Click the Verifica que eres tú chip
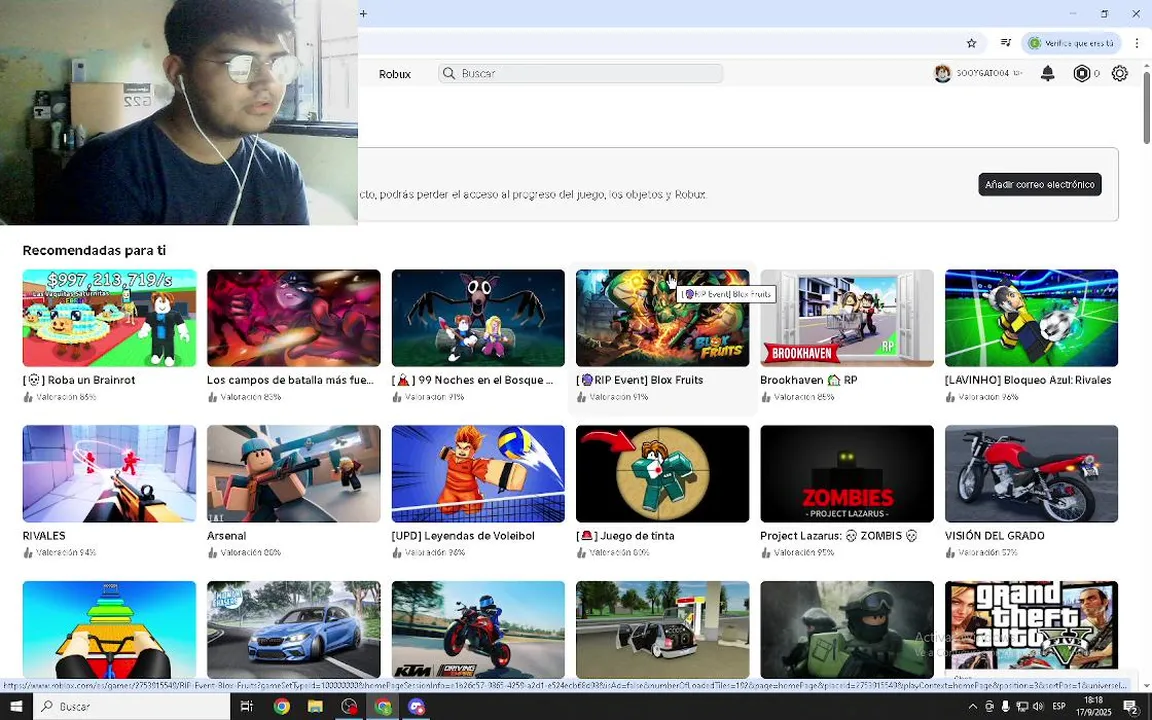 (1071, 43)
